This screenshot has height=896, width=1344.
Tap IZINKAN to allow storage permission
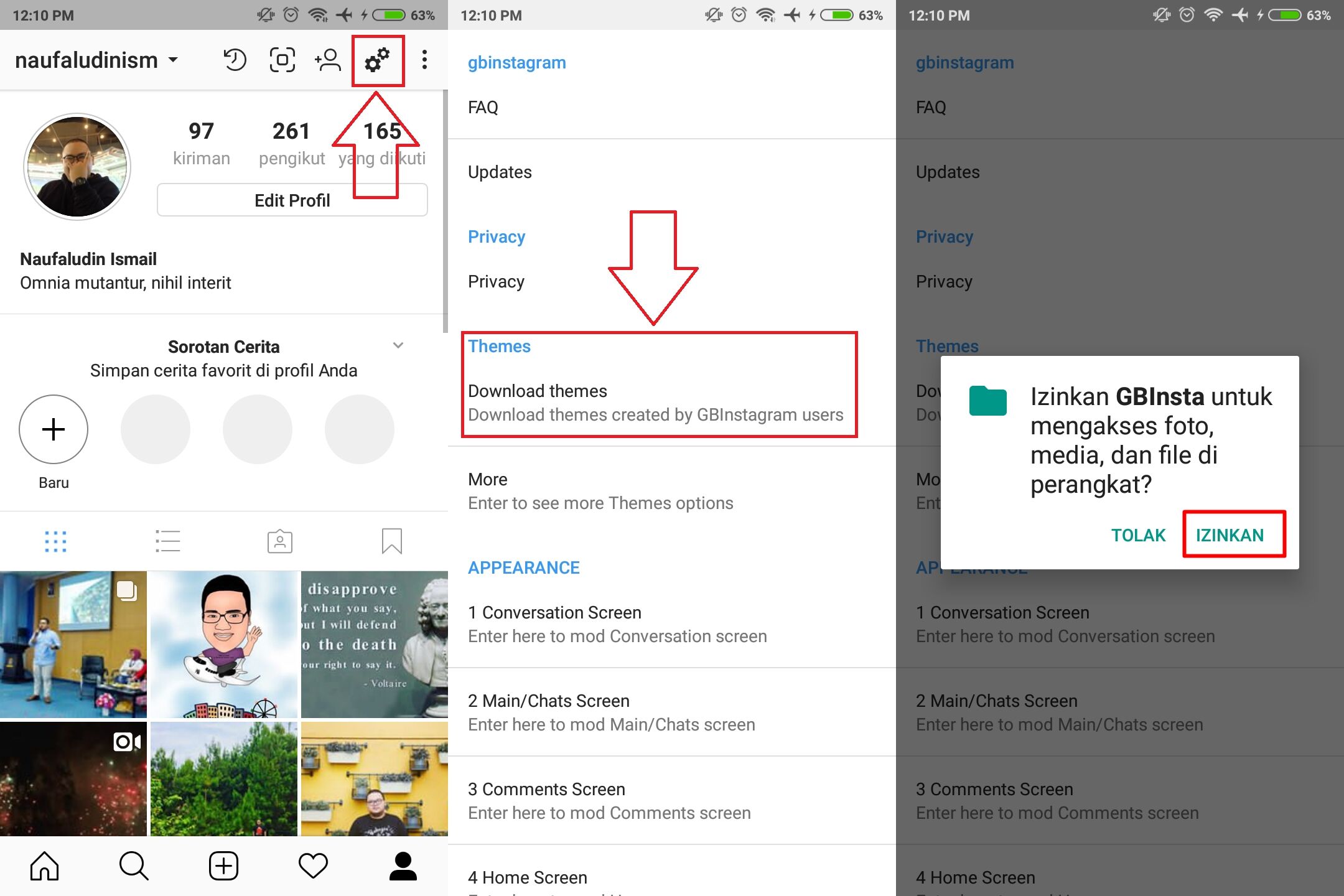[x=1230, y=535]
